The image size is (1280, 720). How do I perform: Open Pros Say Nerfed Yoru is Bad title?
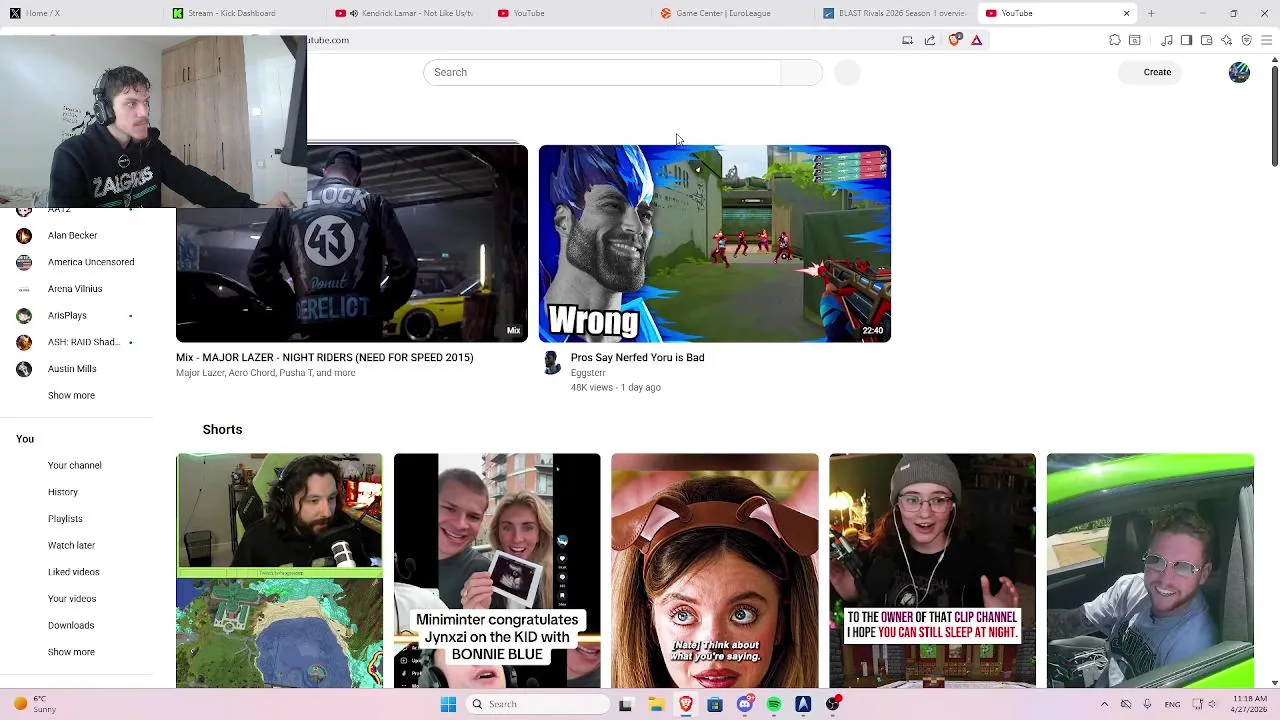coord(637,357)
